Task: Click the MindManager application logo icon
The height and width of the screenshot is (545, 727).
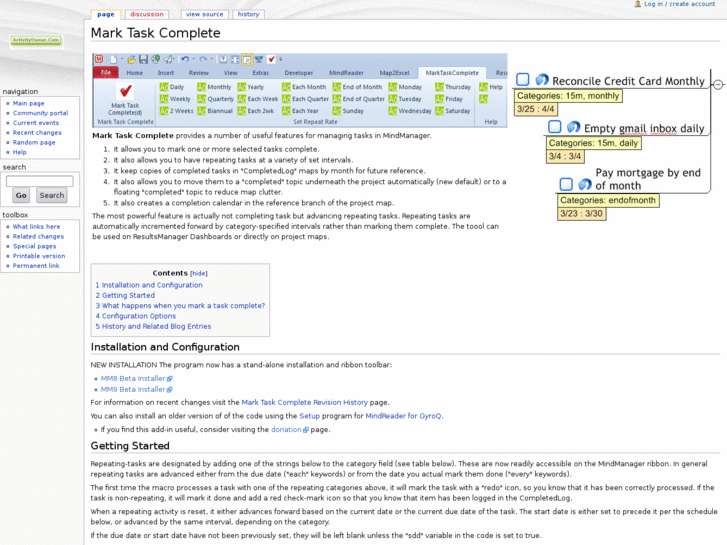Action: [99, 59]
